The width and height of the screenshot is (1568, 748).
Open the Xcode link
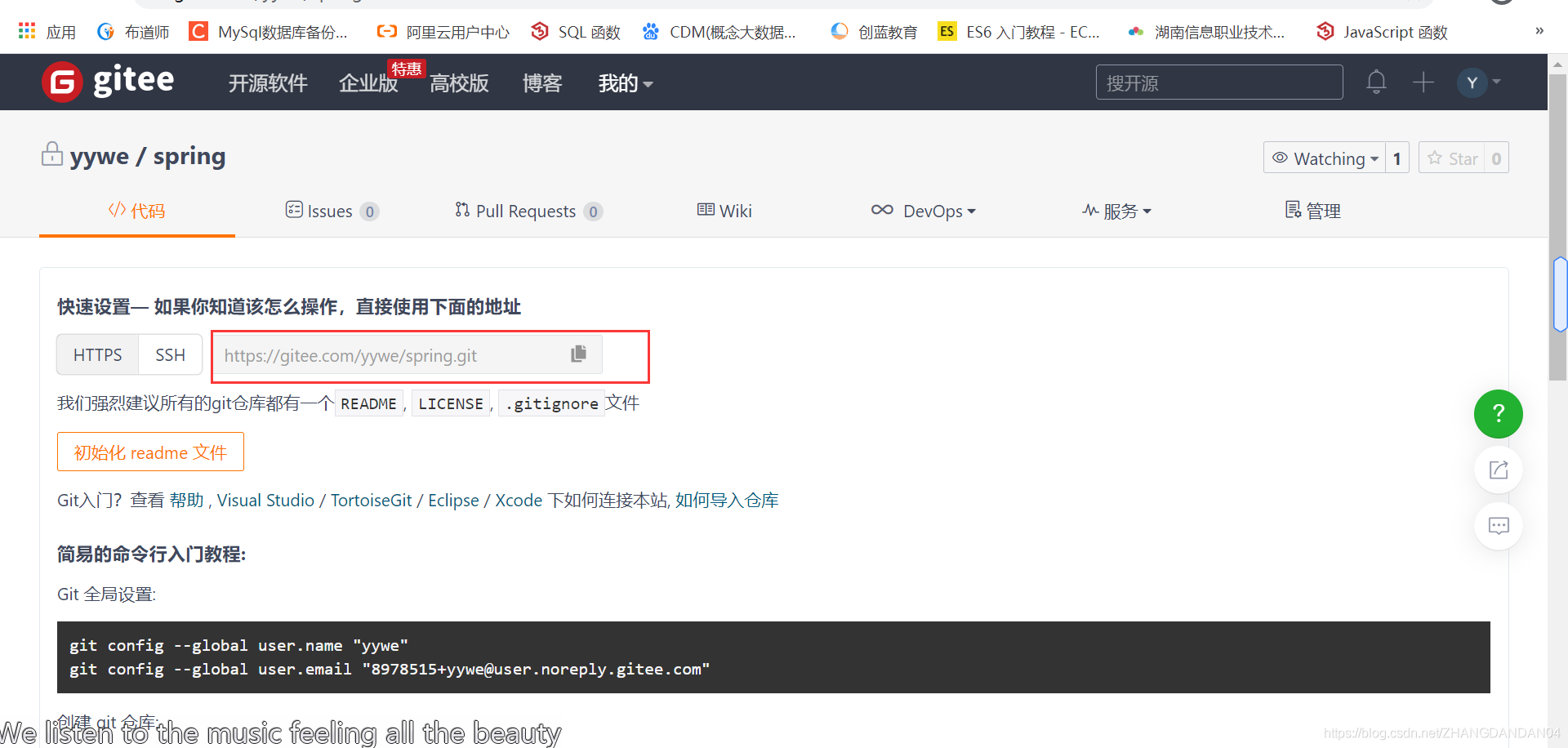519,500
